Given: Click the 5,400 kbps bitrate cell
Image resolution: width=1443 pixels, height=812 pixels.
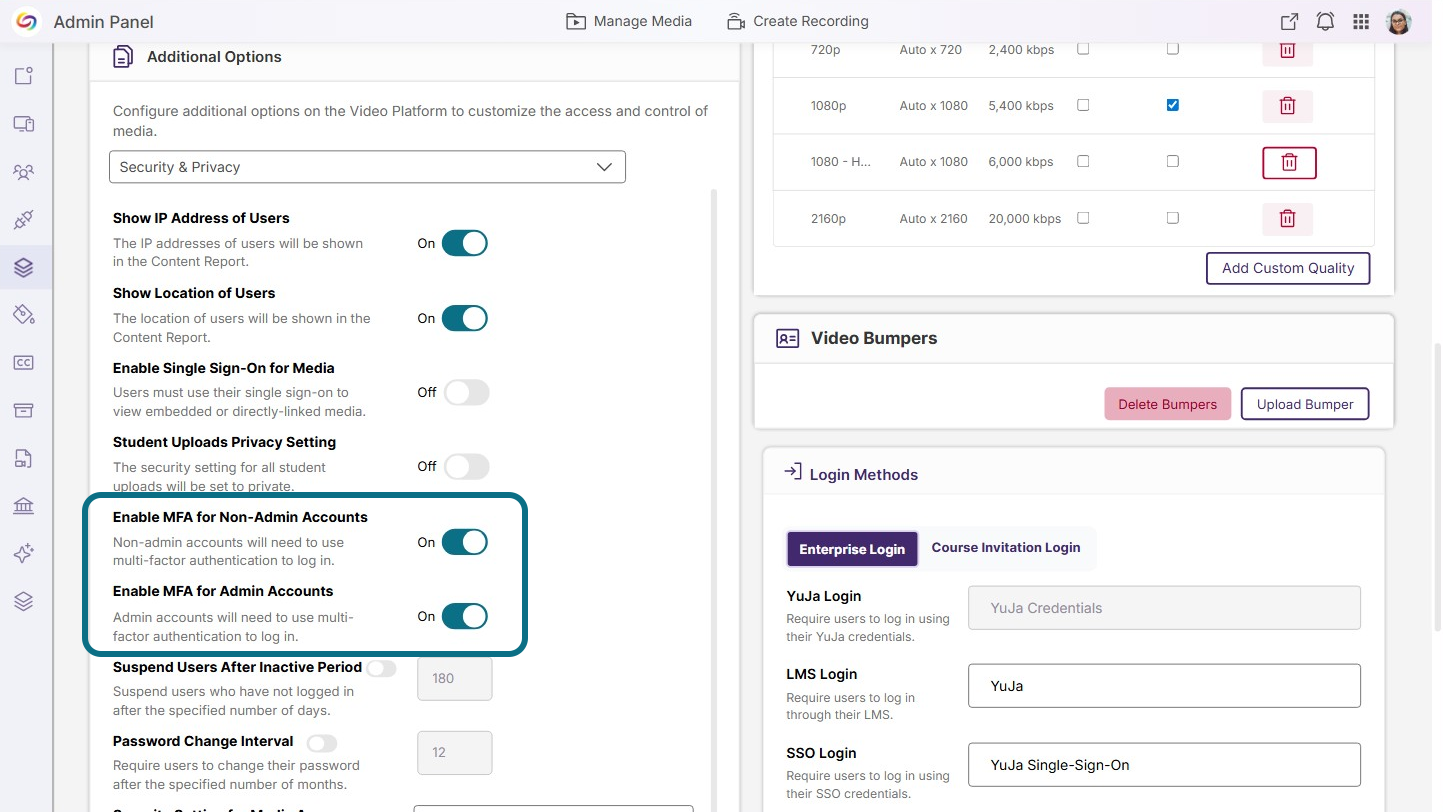Looking at the screenshot, I should (x=1021, y=105).
